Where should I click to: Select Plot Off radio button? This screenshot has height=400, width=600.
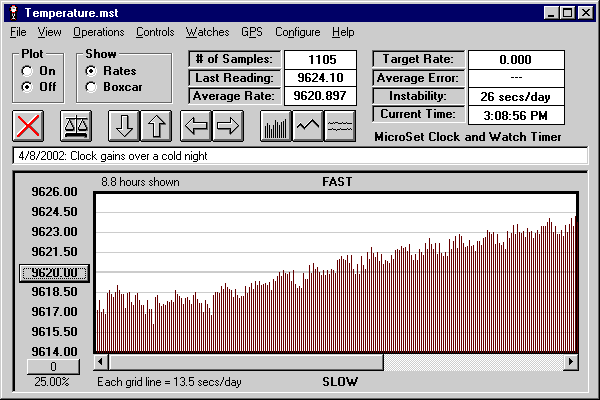pyautogui.click(x=27, y=87)
